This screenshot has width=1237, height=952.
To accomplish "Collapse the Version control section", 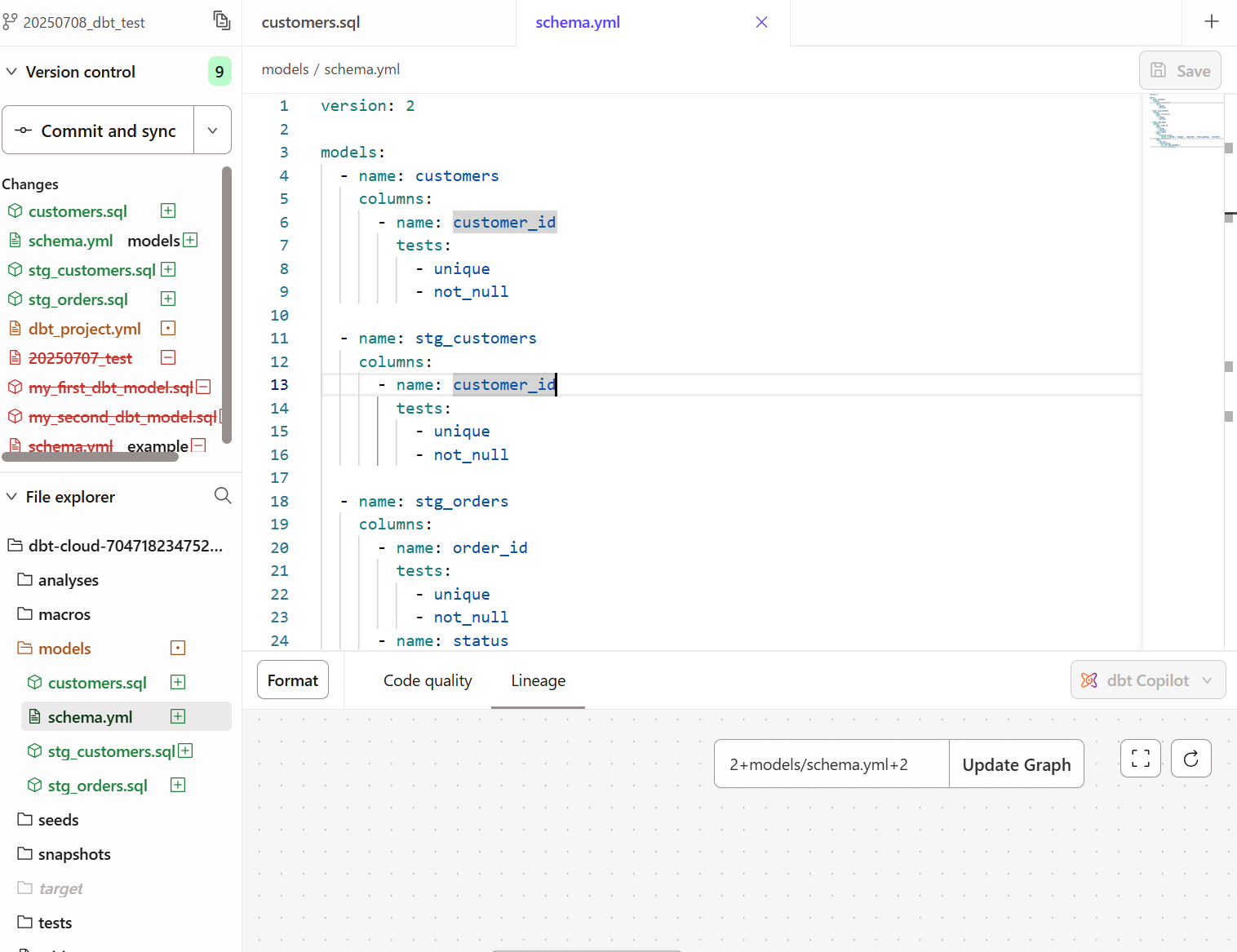I will pyautogui.click(x=11, y=72).
